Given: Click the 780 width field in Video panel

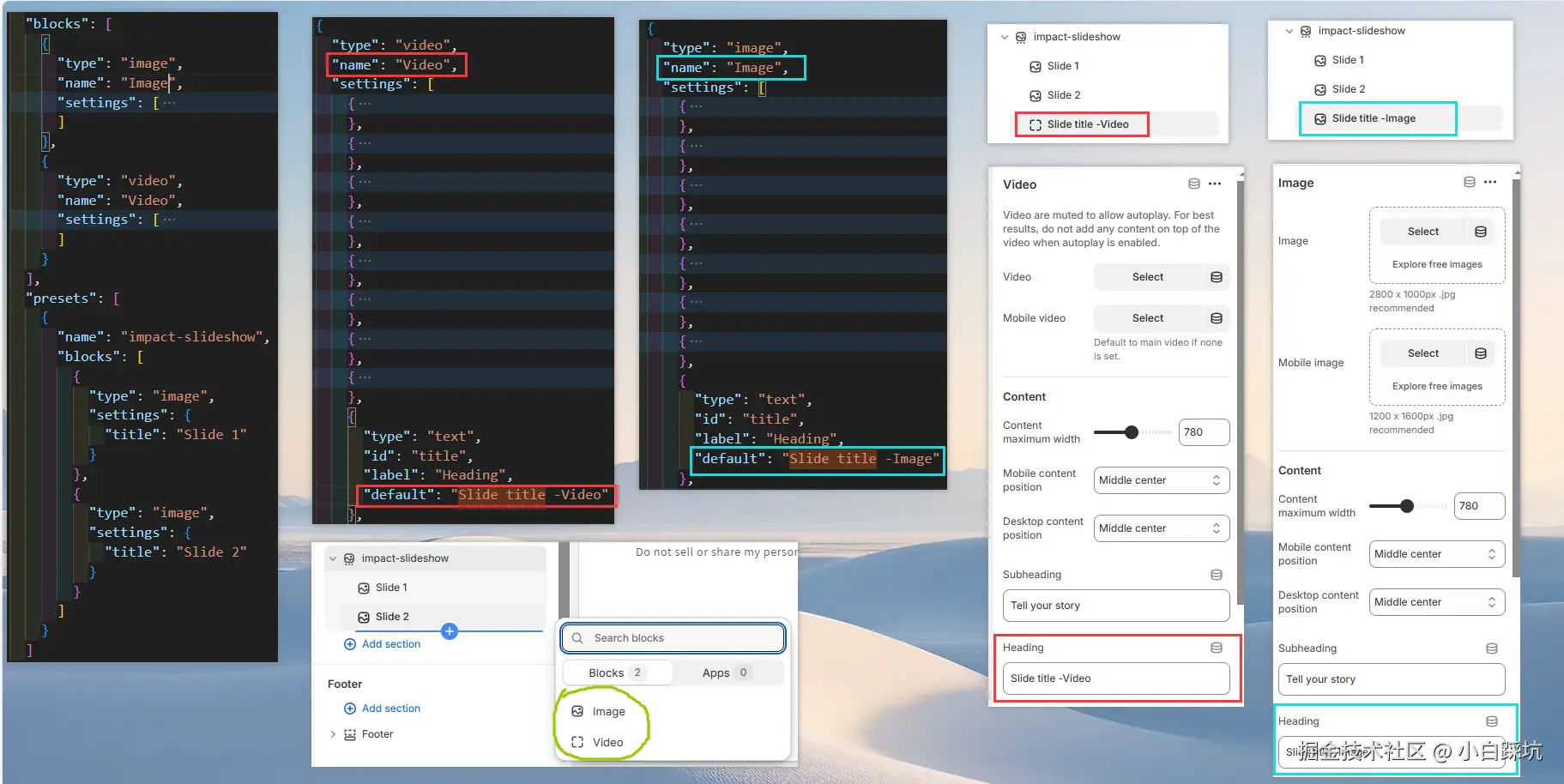Looking at the screenshot, I should point(1204,432).
